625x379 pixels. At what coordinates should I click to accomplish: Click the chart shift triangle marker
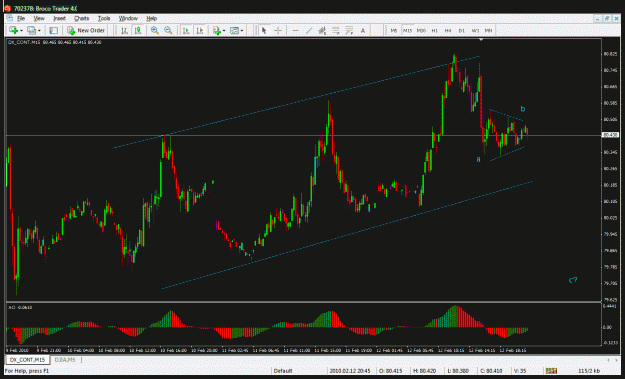[481, 40]
